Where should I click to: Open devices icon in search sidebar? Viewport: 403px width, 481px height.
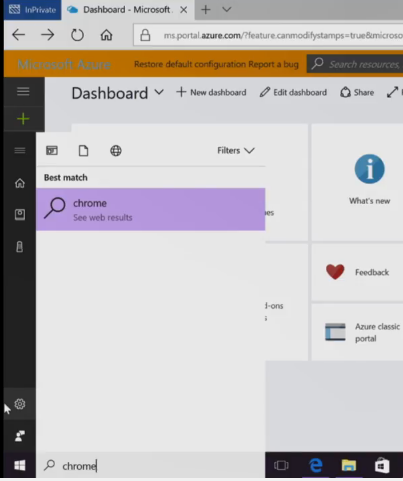(x=20, y=247)
